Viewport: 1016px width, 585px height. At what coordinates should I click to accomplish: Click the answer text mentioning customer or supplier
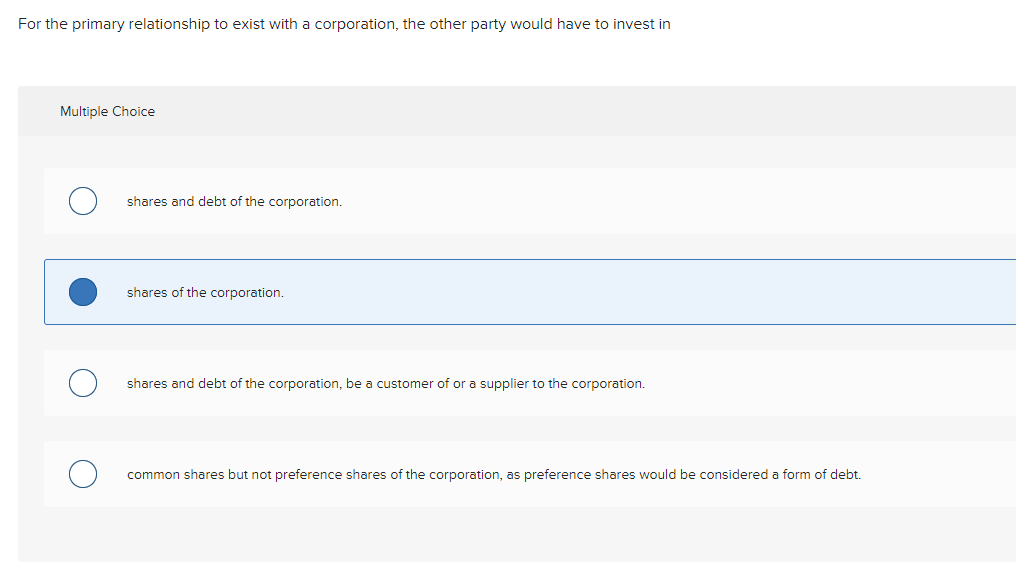(x=385, y=384)
